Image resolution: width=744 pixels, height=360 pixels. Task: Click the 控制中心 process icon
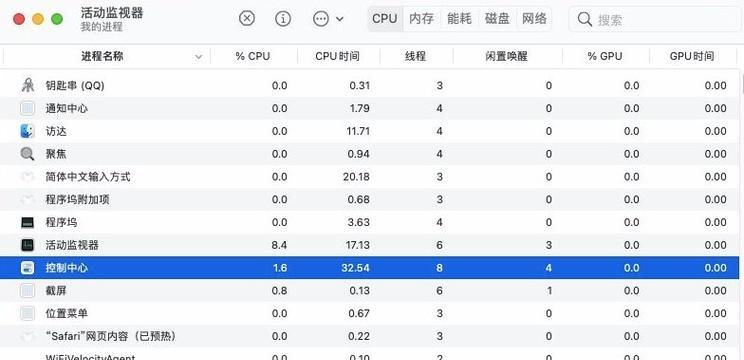[x=28, y=268]
